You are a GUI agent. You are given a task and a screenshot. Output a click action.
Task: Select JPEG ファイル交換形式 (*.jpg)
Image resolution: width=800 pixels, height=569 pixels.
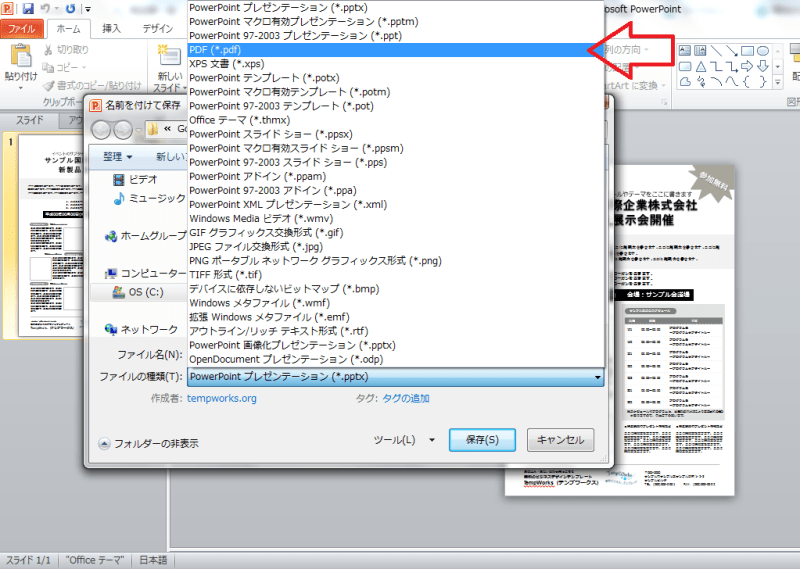tap(396, 246)
